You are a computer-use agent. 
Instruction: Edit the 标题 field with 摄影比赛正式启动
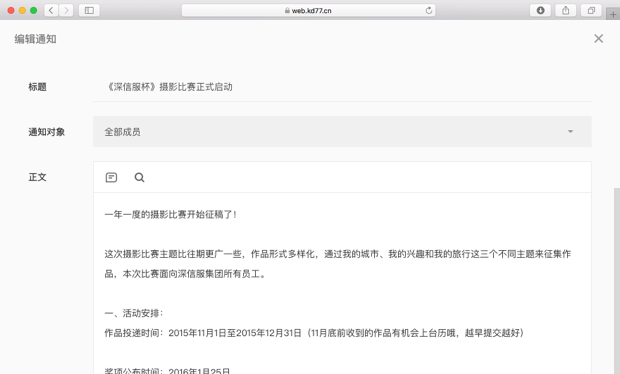(x=342, y=87)
